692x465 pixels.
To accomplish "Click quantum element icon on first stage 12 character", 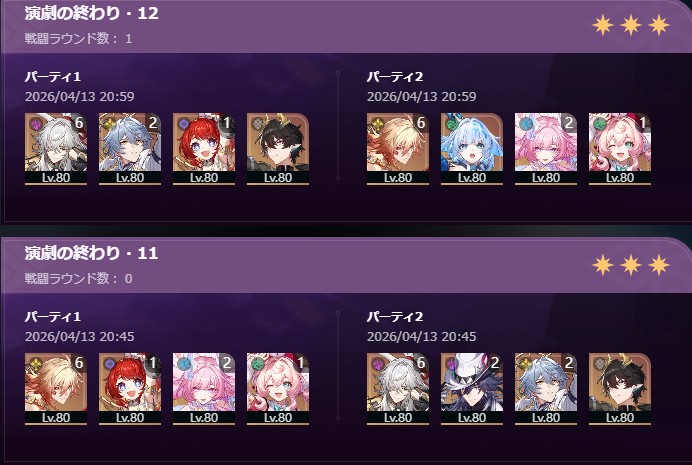I will pyautogui.click(x=35, y=124).
